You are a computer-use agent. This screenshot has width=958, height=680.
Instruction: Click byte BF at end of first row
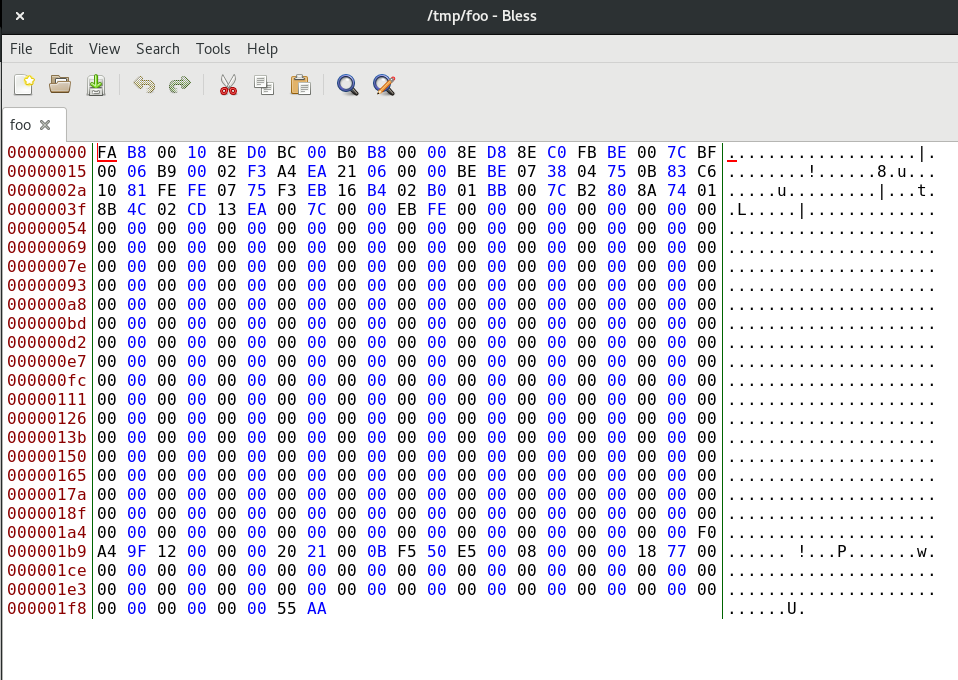coord(706,152)
